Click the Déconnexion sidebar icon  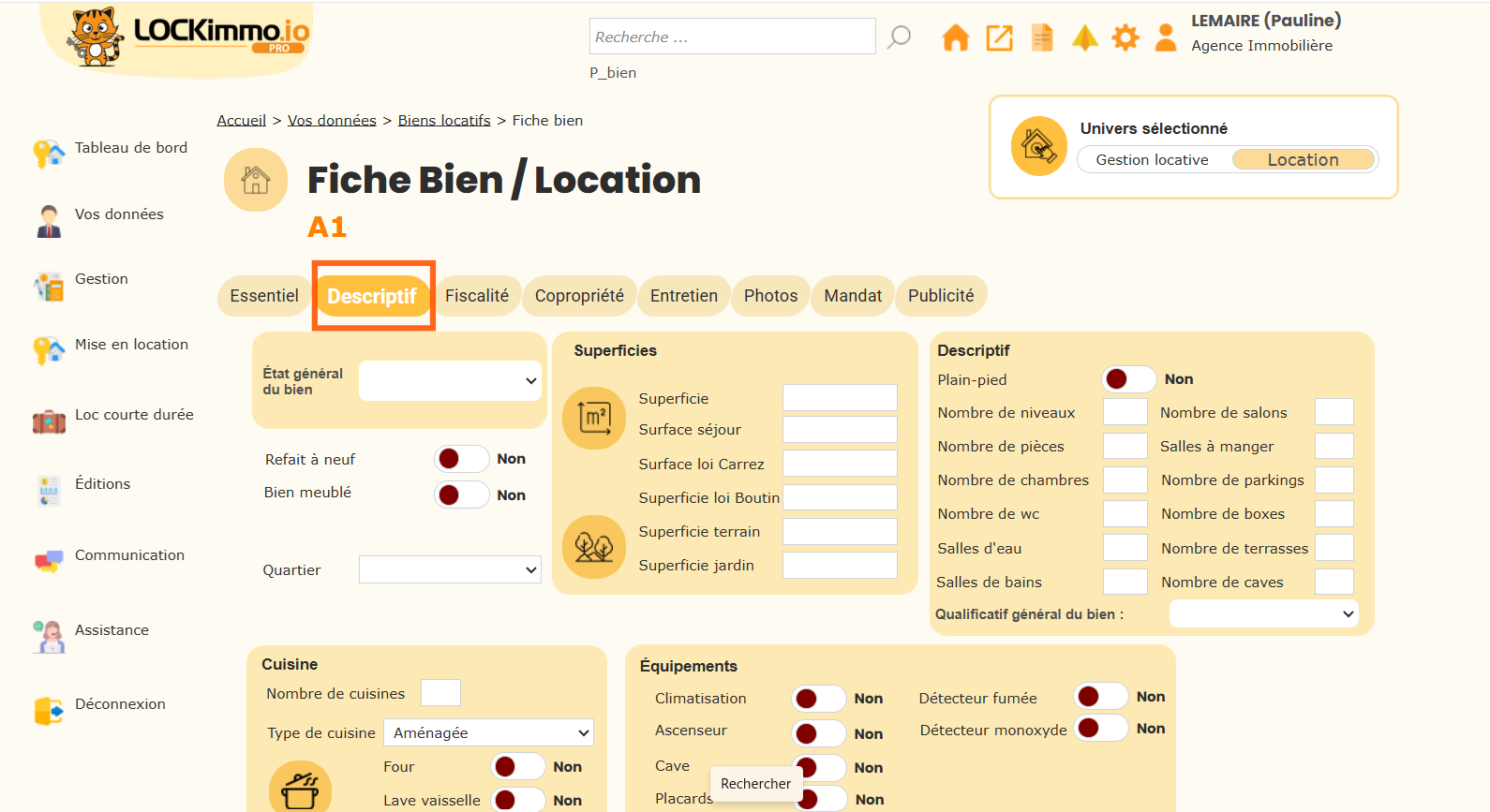[48, 711]
